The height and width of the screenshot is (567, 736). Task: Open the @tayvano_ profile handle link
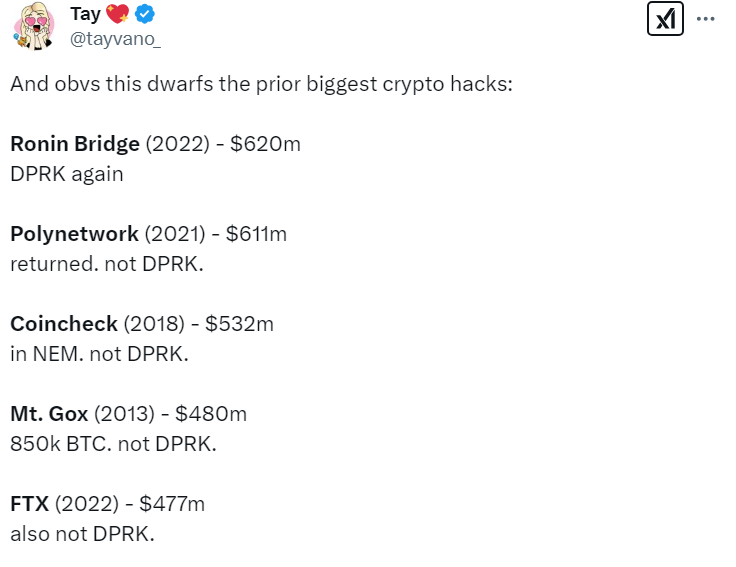pyautogui.click(x=115, y=39)
